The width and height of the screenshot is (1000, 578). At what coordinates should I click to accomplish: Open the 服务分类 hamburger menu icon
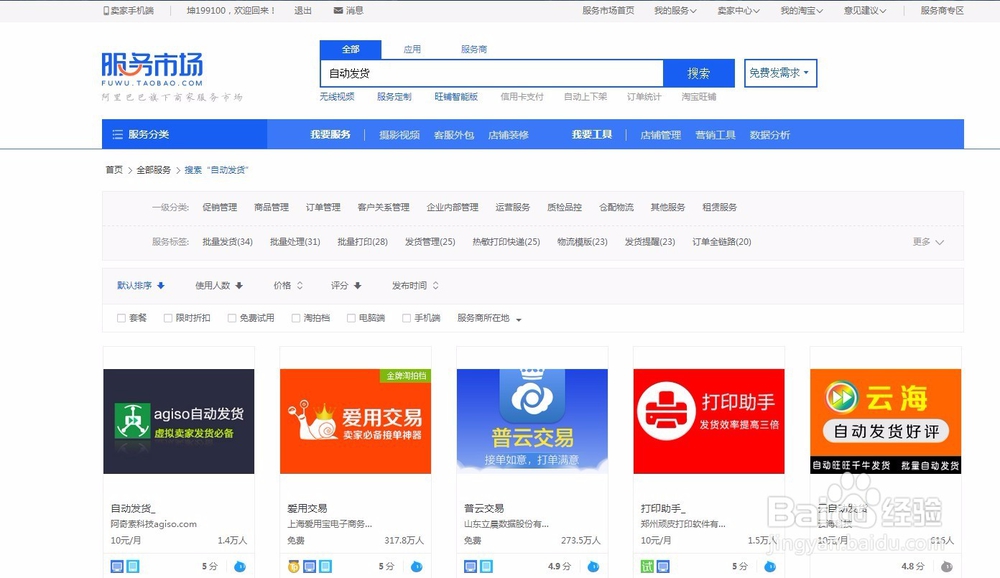point(117,135)
